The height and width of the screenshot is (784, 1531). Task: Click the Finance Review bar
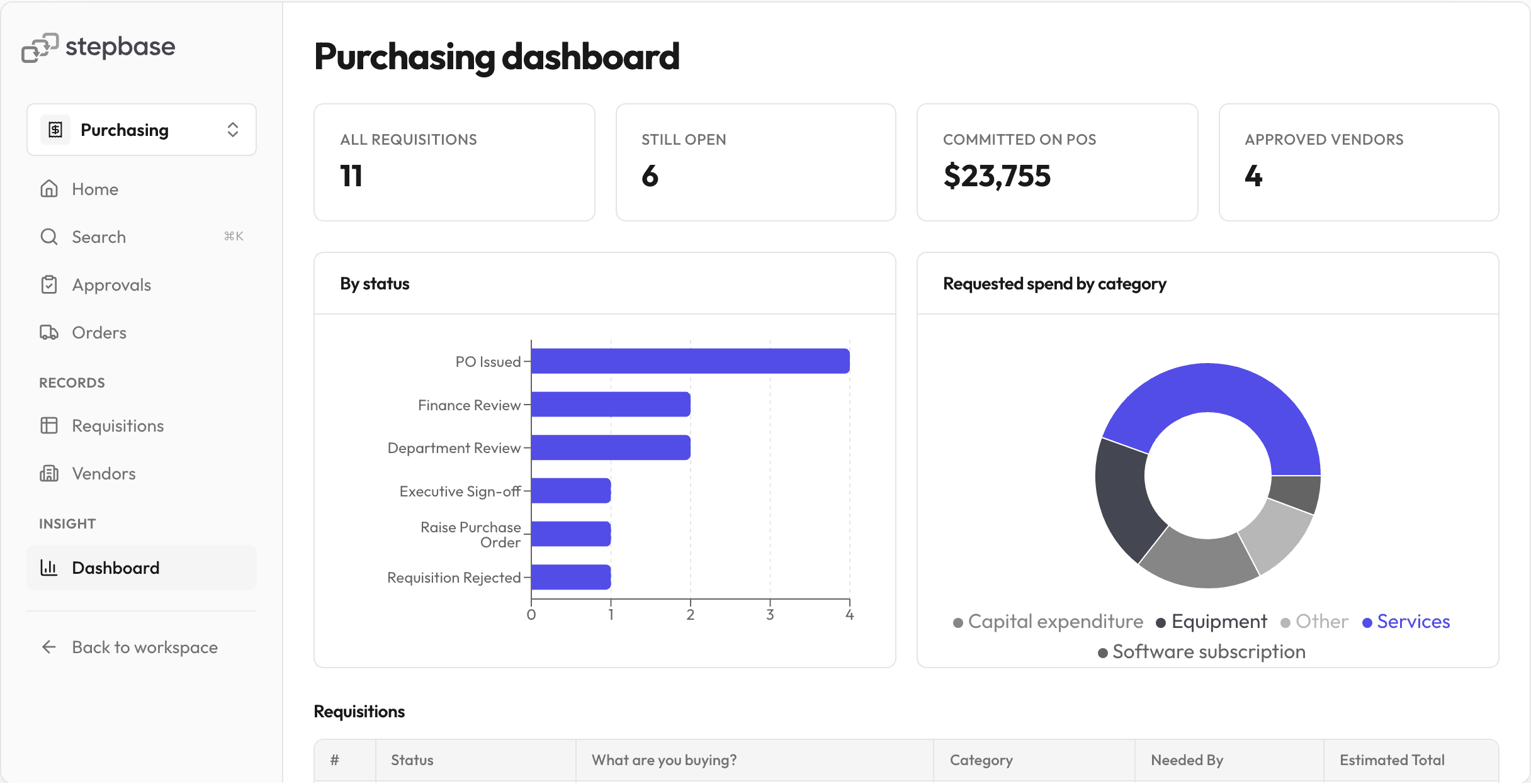click(x=611, y=404)
